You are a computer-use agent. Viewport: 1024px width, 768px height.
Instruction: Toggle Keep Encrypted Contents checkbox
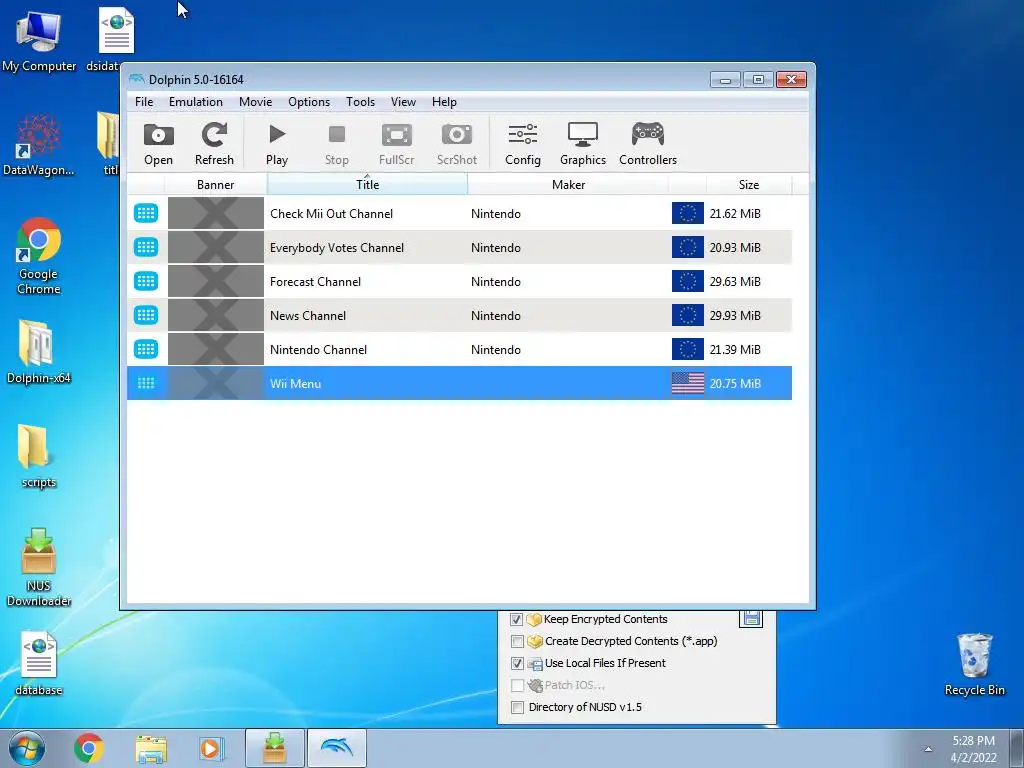pos(517,619)
